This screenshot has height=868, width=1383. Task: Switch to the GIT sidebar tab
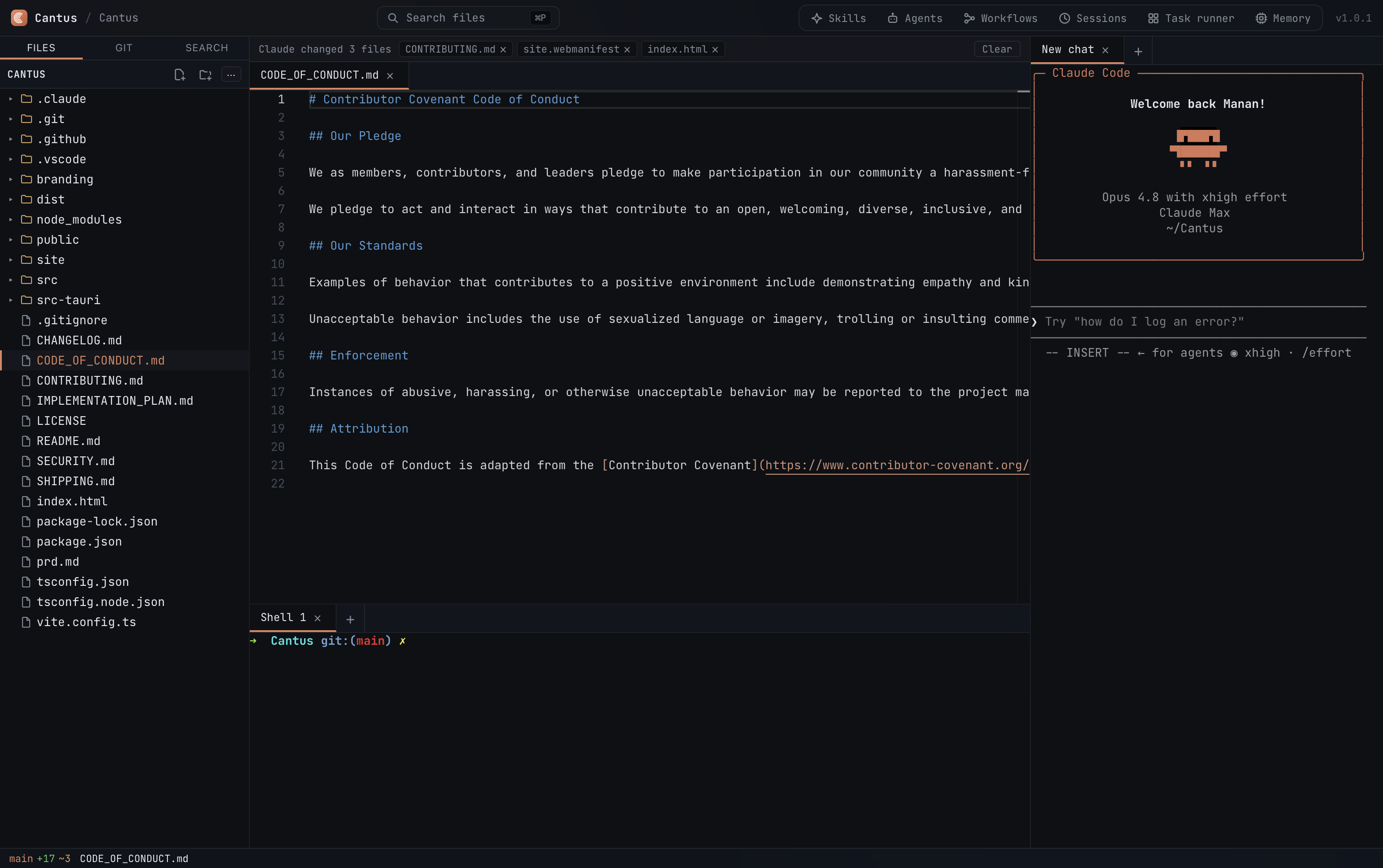[124, 48]
